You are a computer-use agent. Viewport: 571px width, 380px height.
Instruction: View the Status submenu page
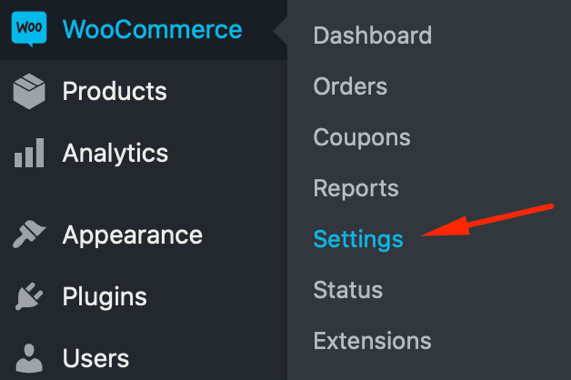[x=348, y=290]
